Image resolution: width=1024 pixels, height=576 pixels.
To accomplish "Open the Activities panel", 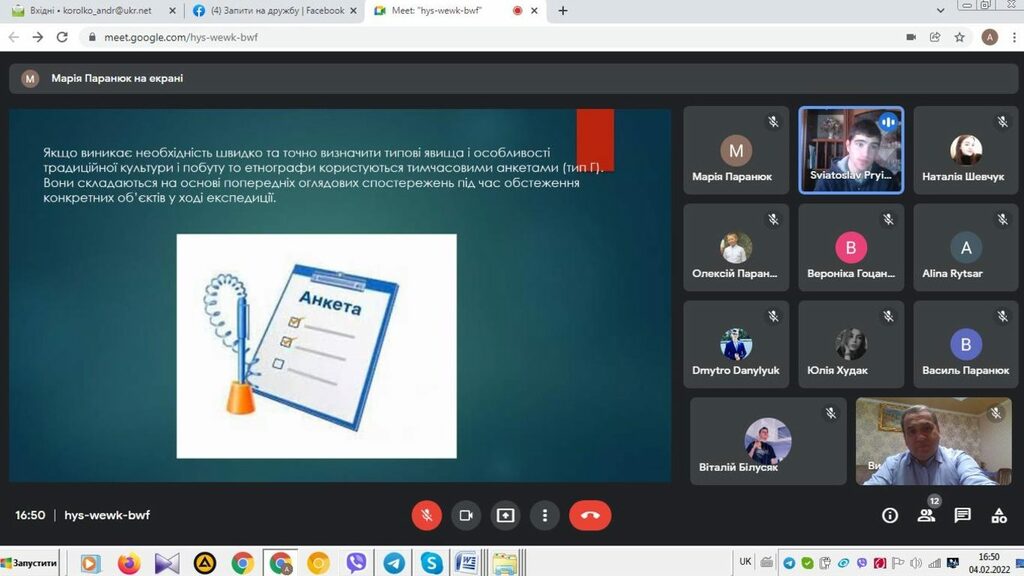I will click(x=998, y=515).
